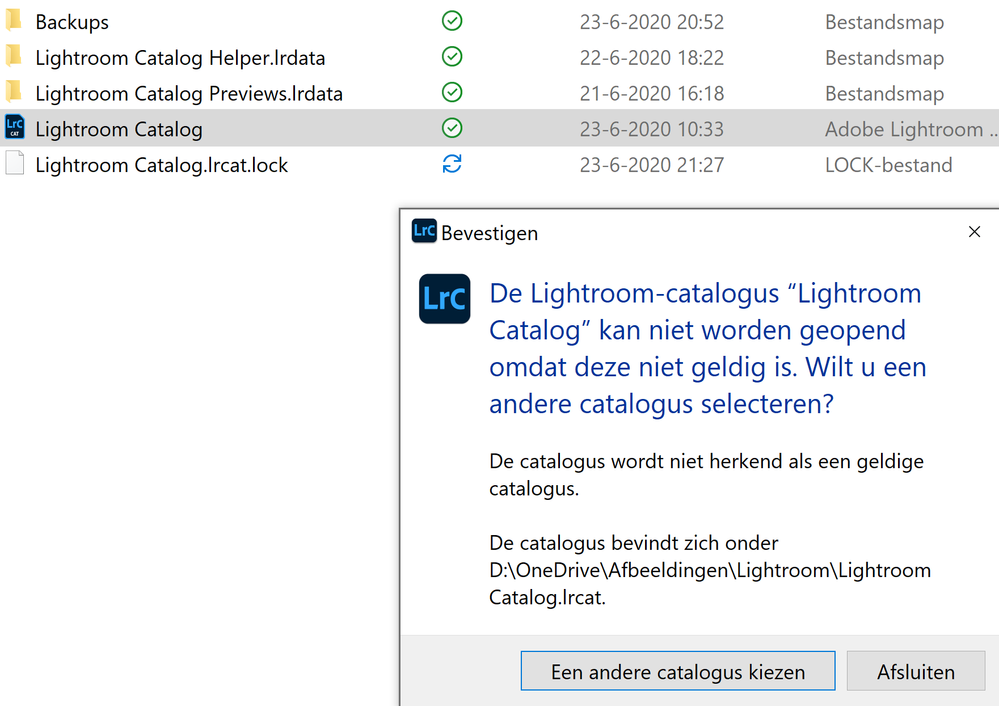Click the Afsluiten button
This screenshot has width=999, height=706.
click(916, 671)
